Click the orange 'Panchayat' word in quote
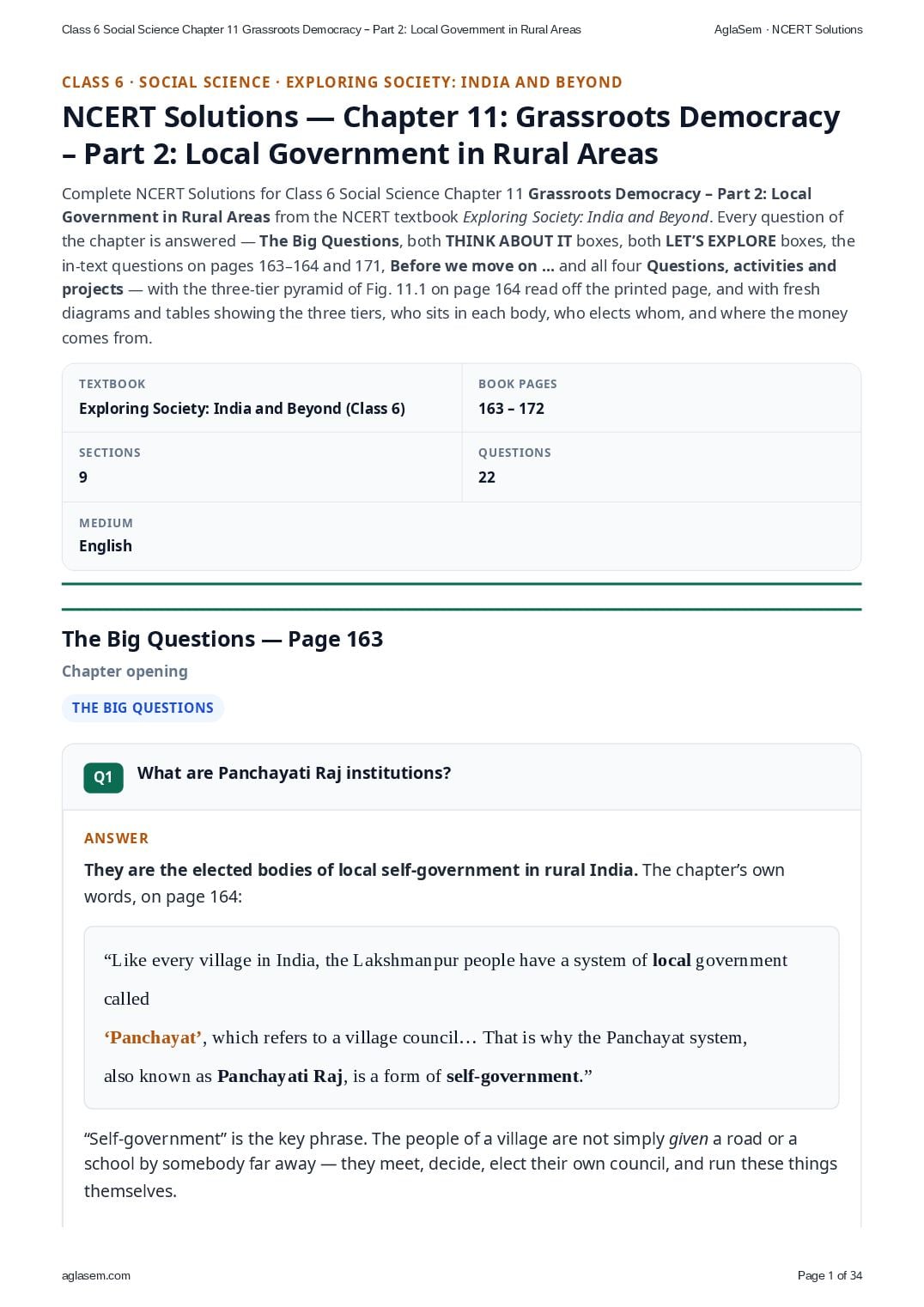 (x=154, y=1037)
